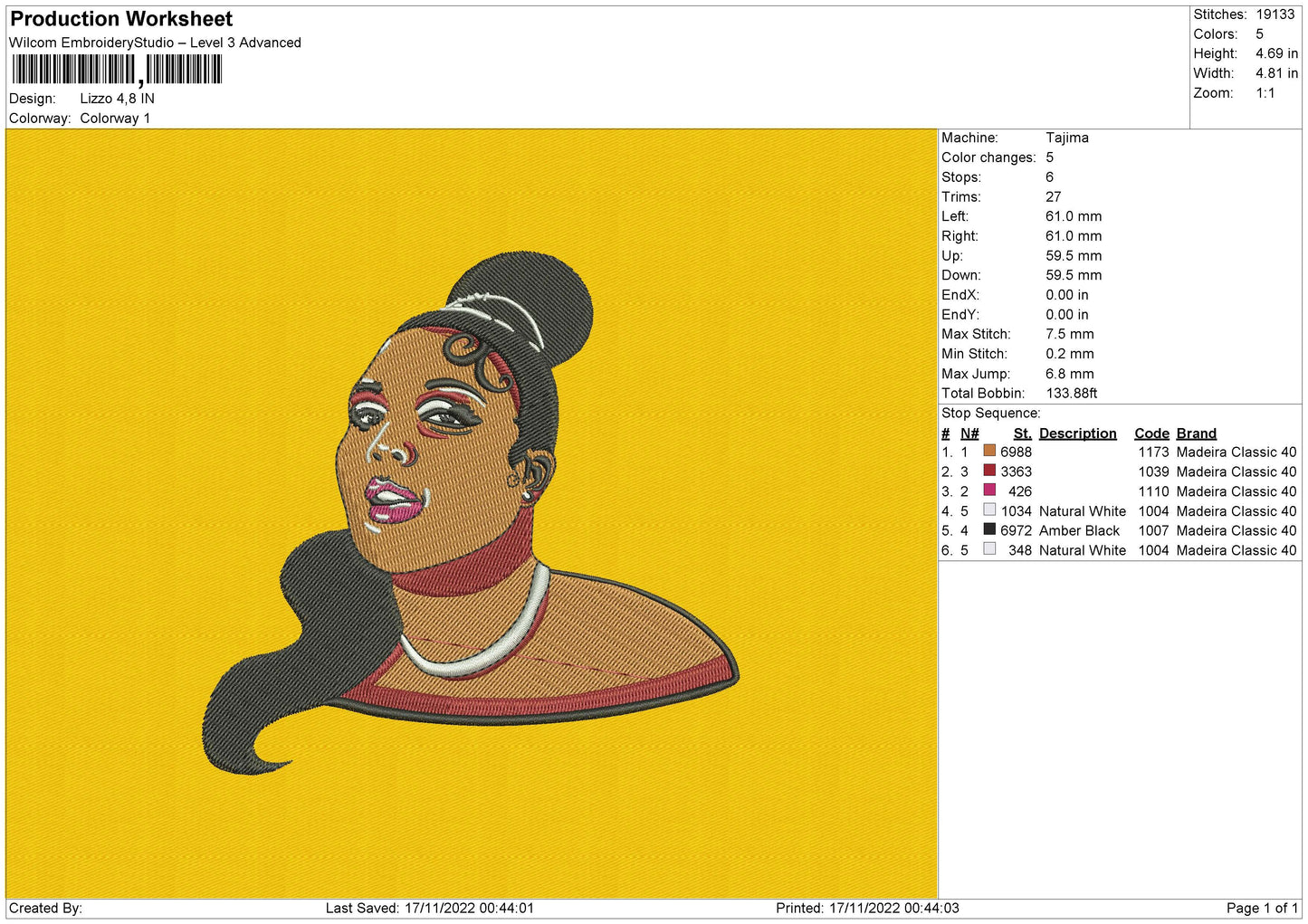The width and height of the screenshot is (1308, 924).
Task: Click the Stop Sequence heading
Action: click(x=991, y=414)
